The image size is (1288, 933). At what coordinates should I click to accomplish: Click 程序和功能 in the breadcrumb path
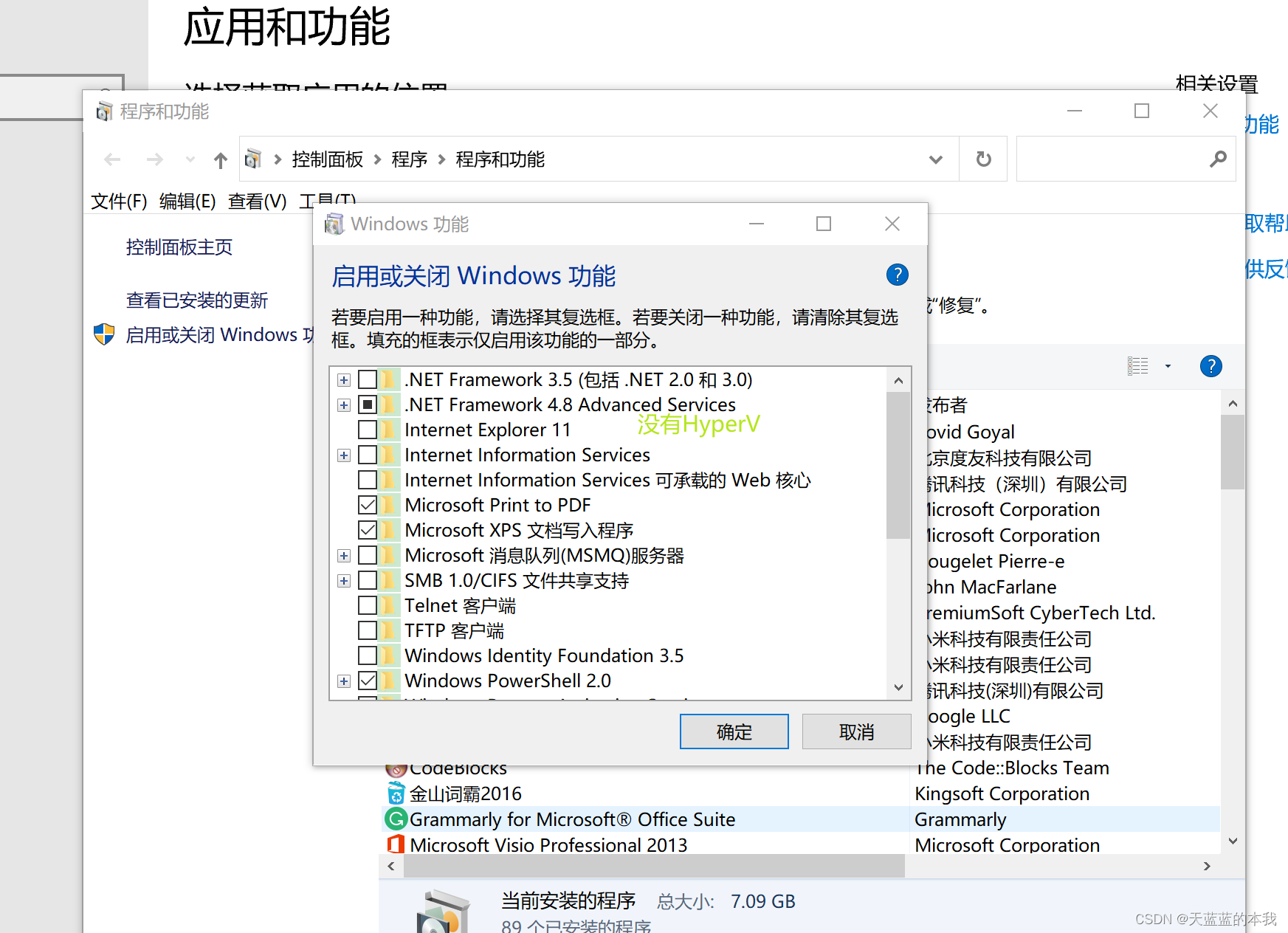[x=500, y=159]
